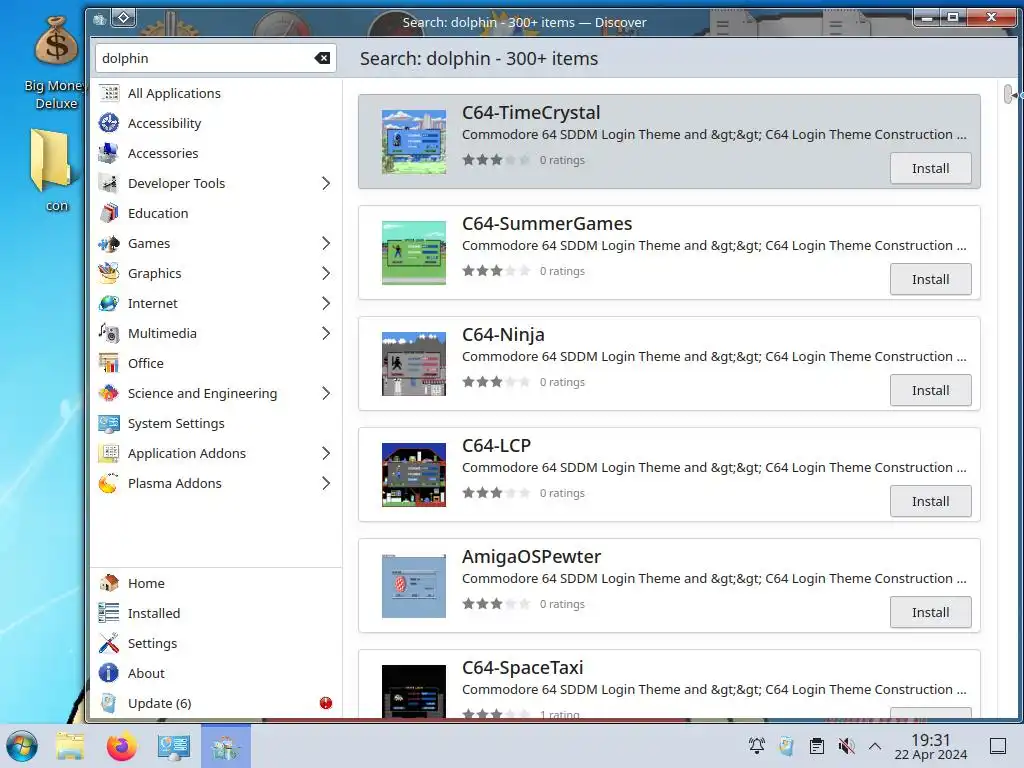The image size is (1024, 768).
Task: Install C64-LCP theme
Action: [x=930, y=502]
